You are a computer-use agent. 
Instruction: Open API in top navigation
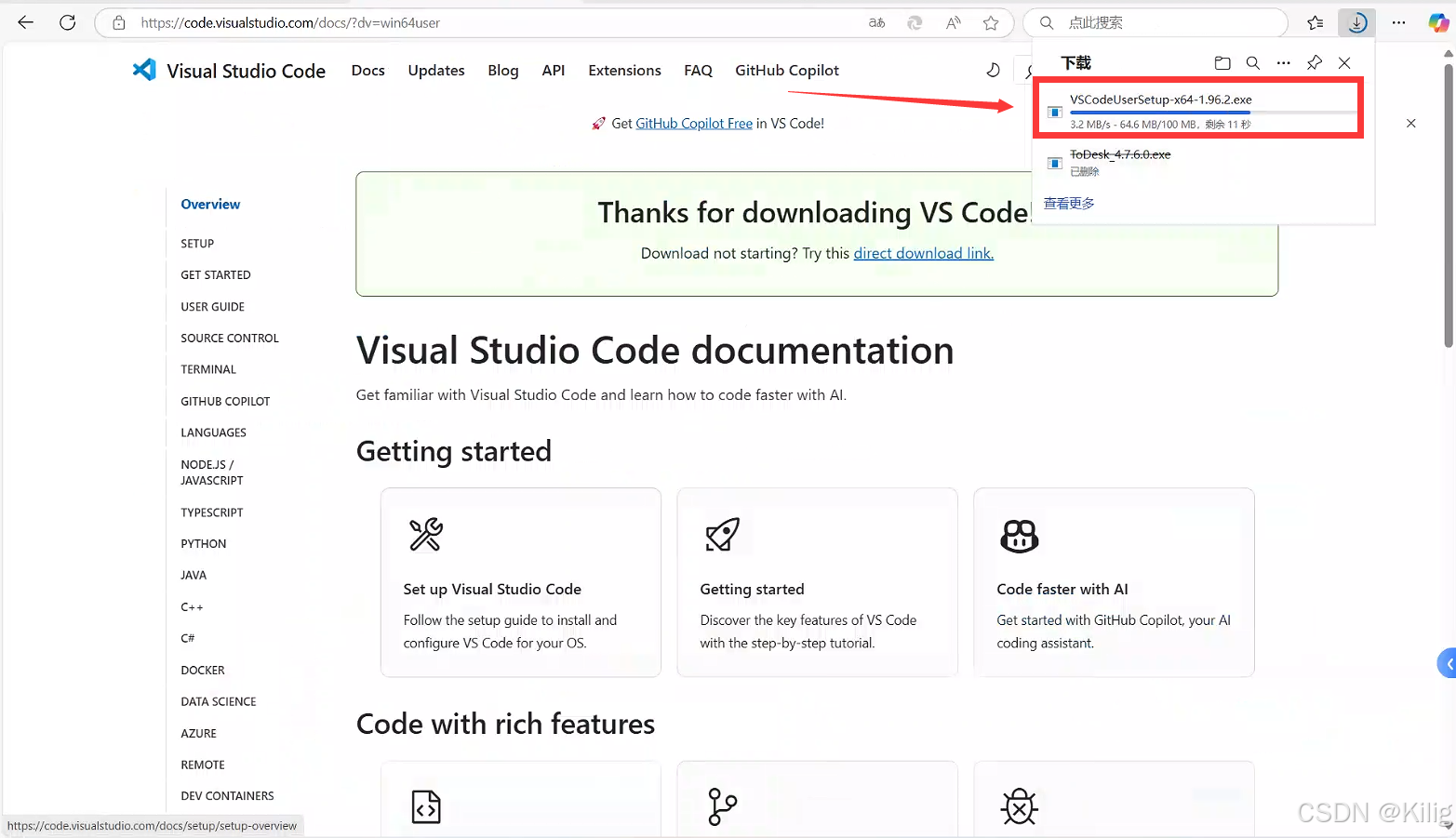[554, 71]
